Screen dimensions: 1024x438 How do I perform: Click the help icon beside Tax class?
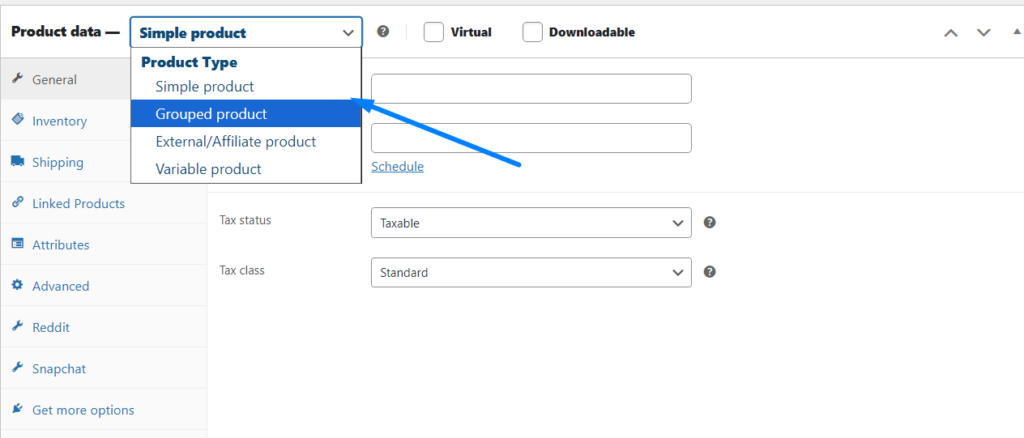[x=710, y=272]
